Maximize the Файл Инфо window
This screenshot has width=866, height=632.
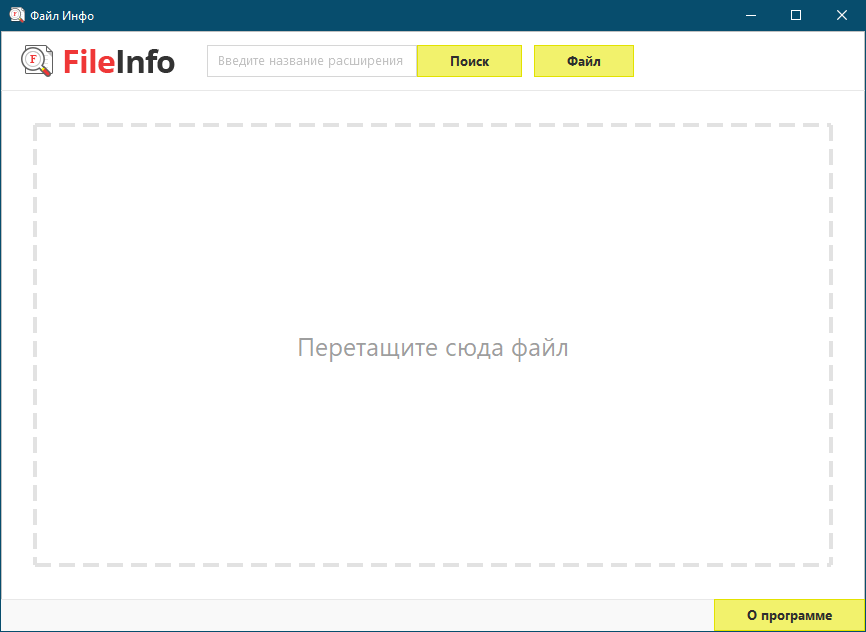[796, 15]
